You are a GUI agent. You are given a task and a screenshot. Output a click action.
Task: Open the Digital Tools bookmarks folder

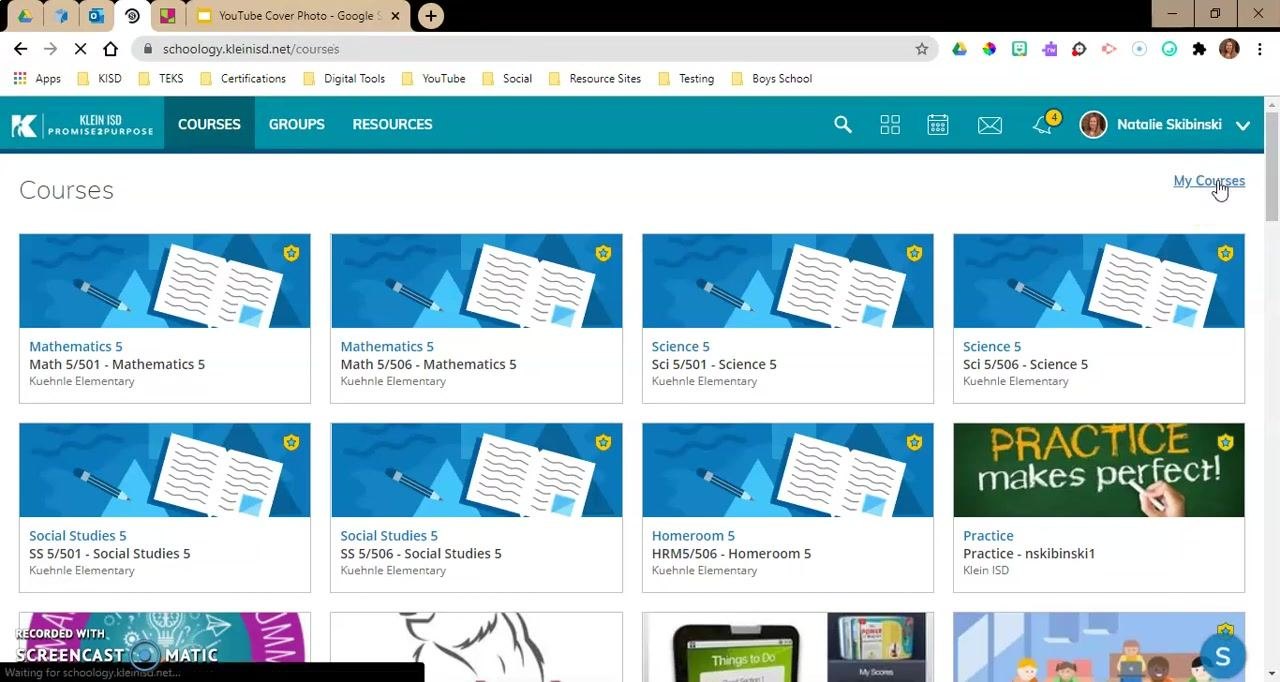(343, 78)
